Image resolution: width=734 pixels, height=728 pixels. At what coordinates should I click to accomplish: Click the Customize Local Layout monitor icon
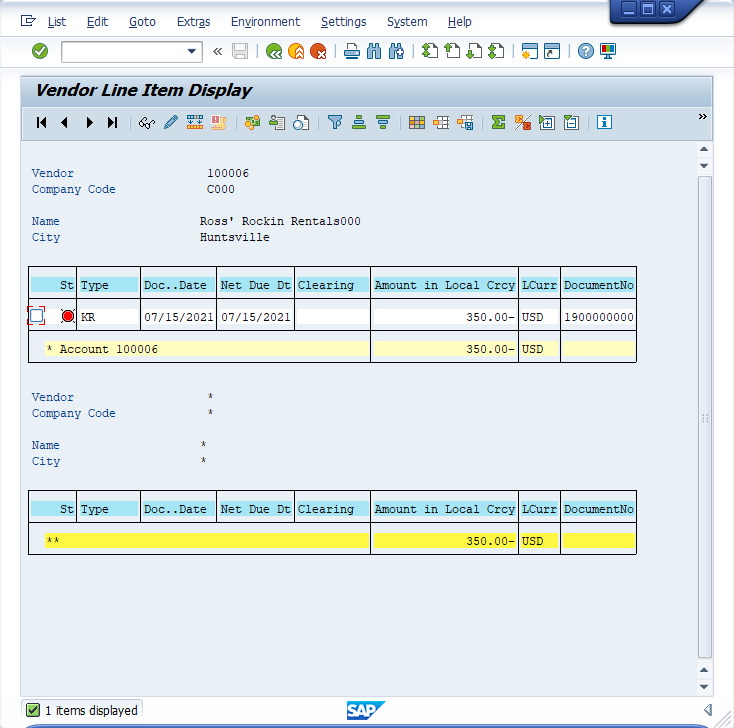tap(608, 51)
